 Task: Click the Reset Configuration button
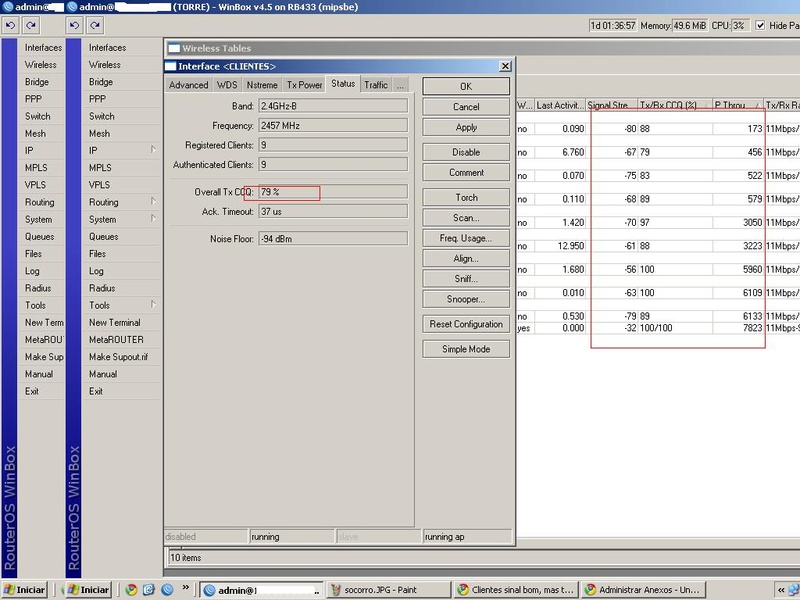[x=466, y=324]
